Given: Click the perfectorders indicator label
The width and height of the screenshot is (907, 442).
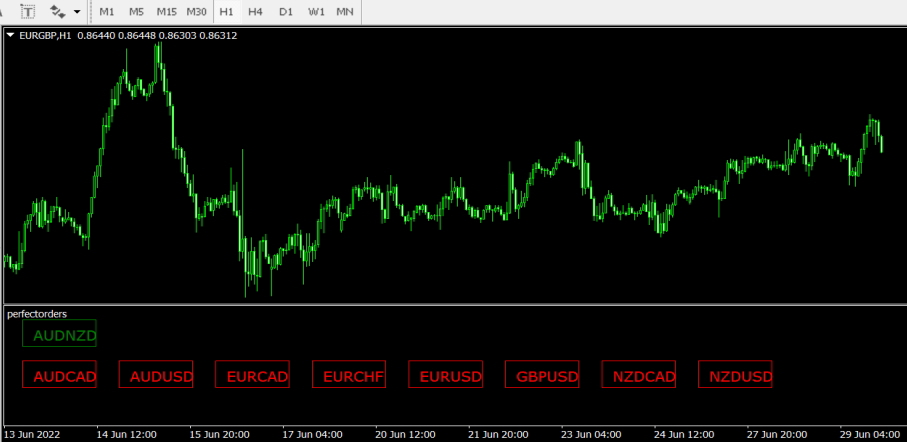Looking at the screenshot, I should tap(37, 314).
